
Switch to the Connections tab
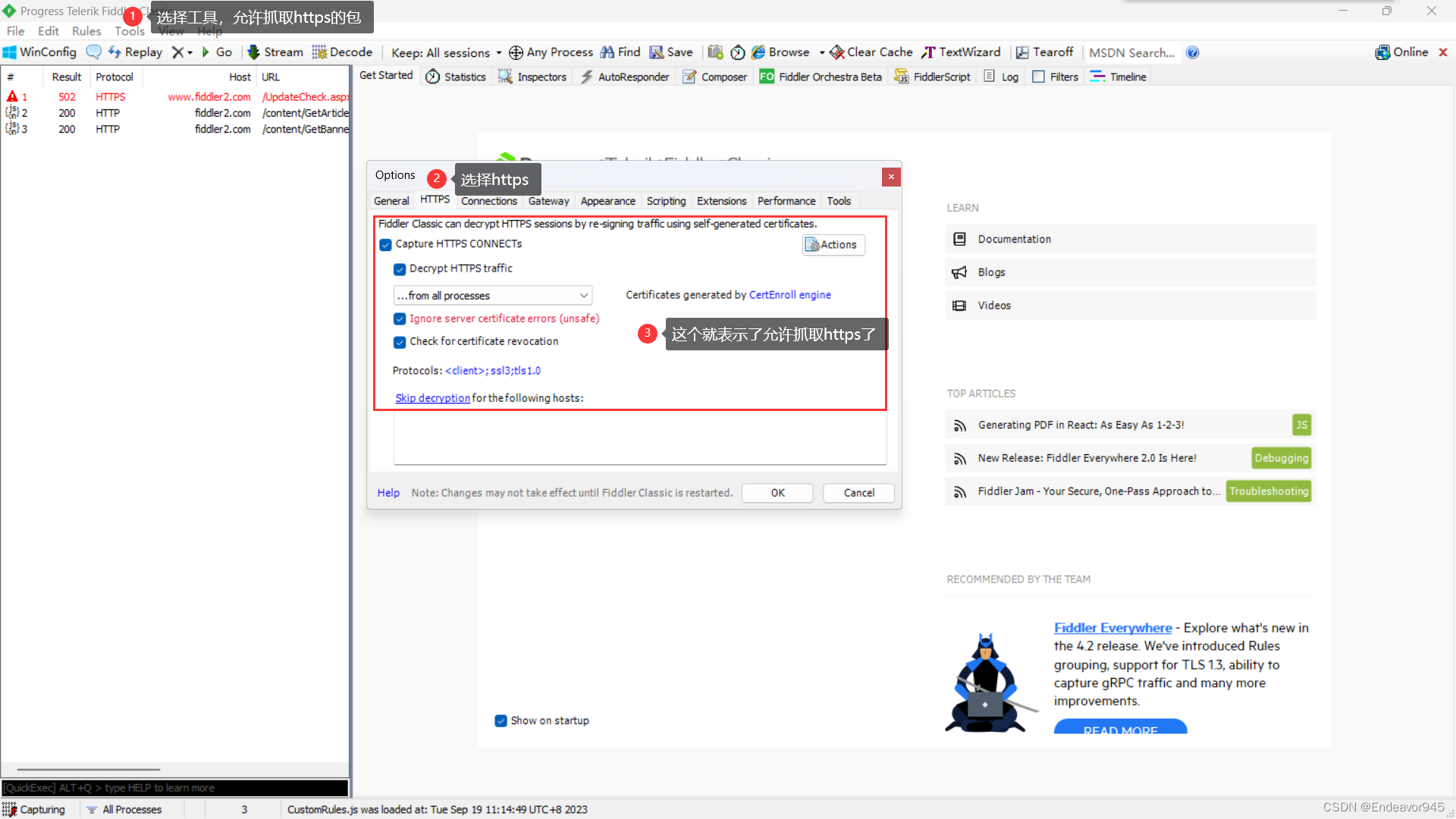(488, 201)
